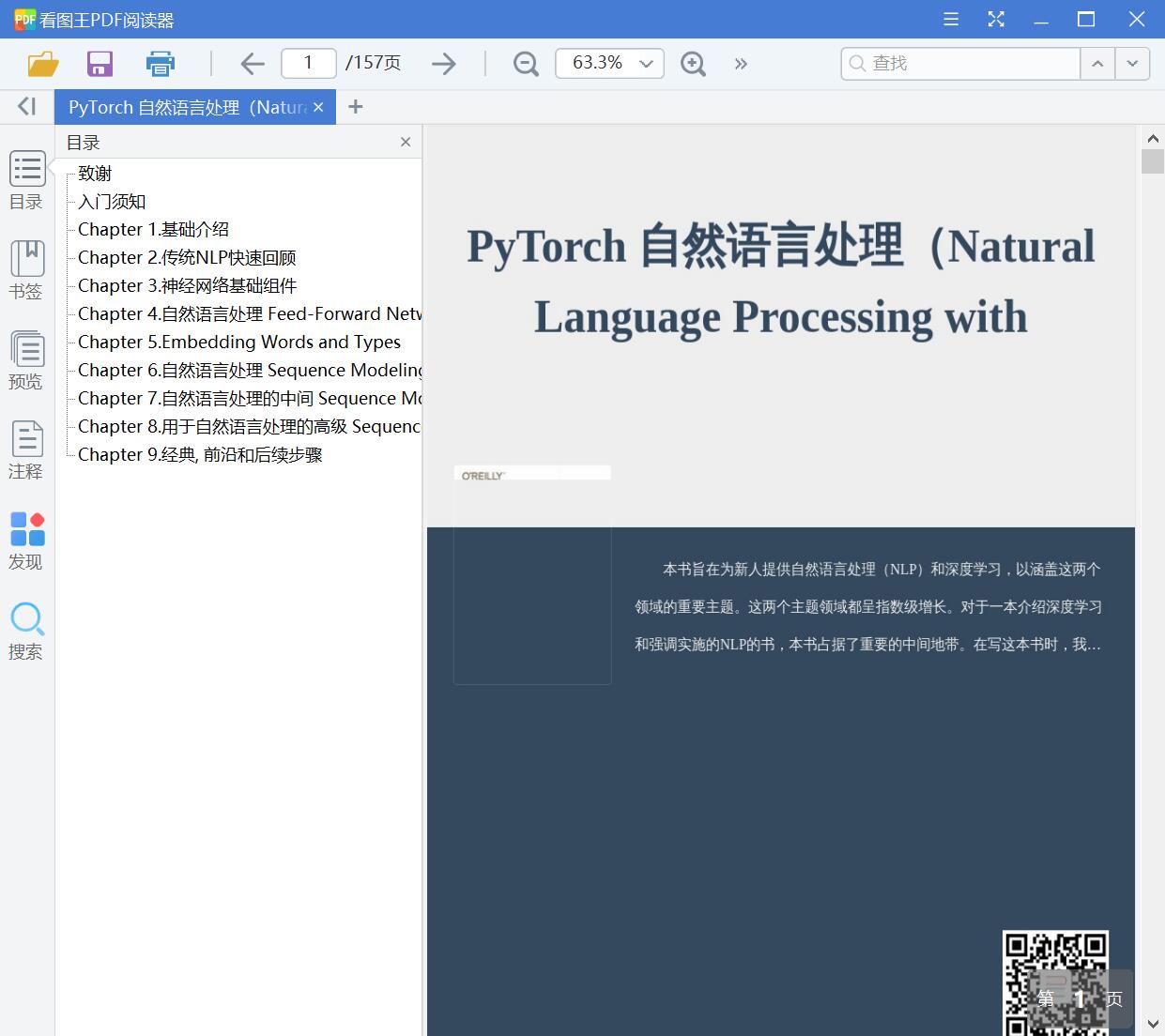The image size is (1165, 1036).
Task: Open the application main menu
Action: pos(950,19)
